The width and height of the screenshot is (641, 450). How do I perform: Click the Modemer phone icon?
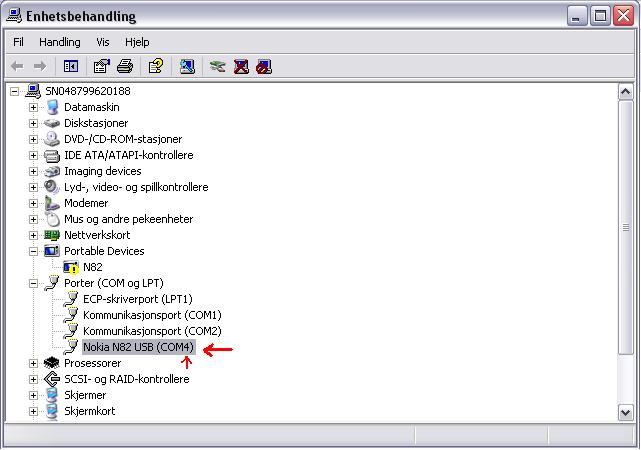tap(52, 203)
